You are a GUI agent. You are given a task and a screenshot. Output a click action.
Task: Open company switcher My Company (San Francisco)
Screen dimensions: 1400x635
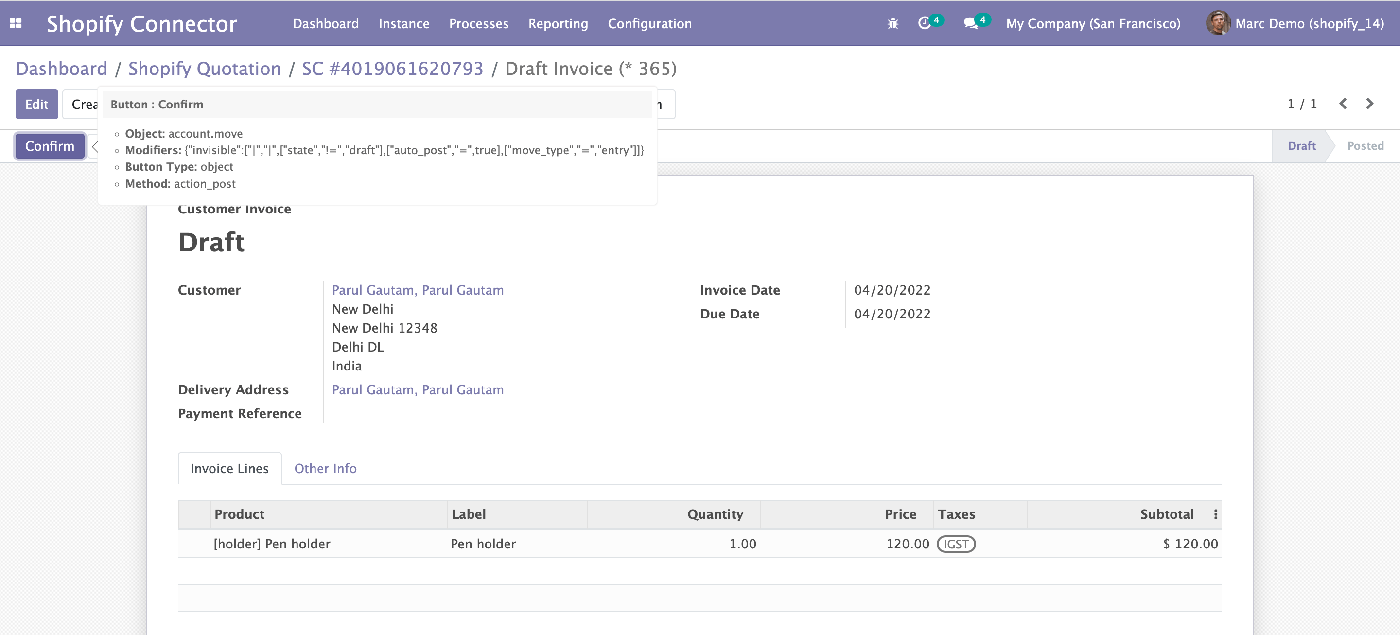[x=1093, y=23]
